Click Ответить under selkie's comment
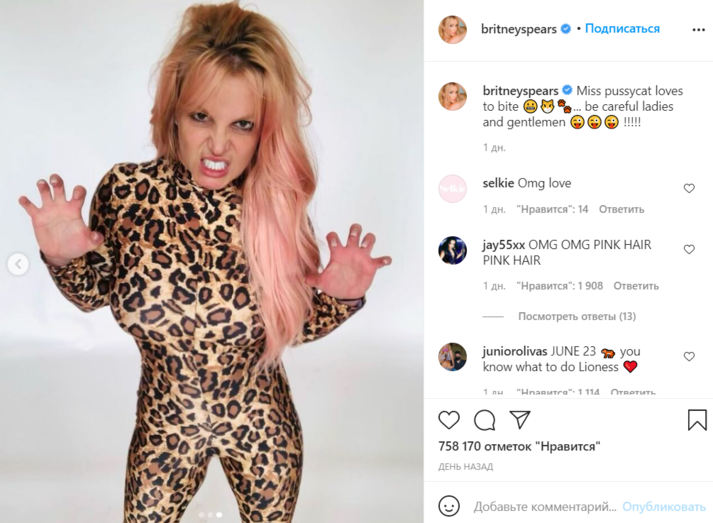Image resolution: width=713 pixels, height=523 pixels. pos(621,209)
